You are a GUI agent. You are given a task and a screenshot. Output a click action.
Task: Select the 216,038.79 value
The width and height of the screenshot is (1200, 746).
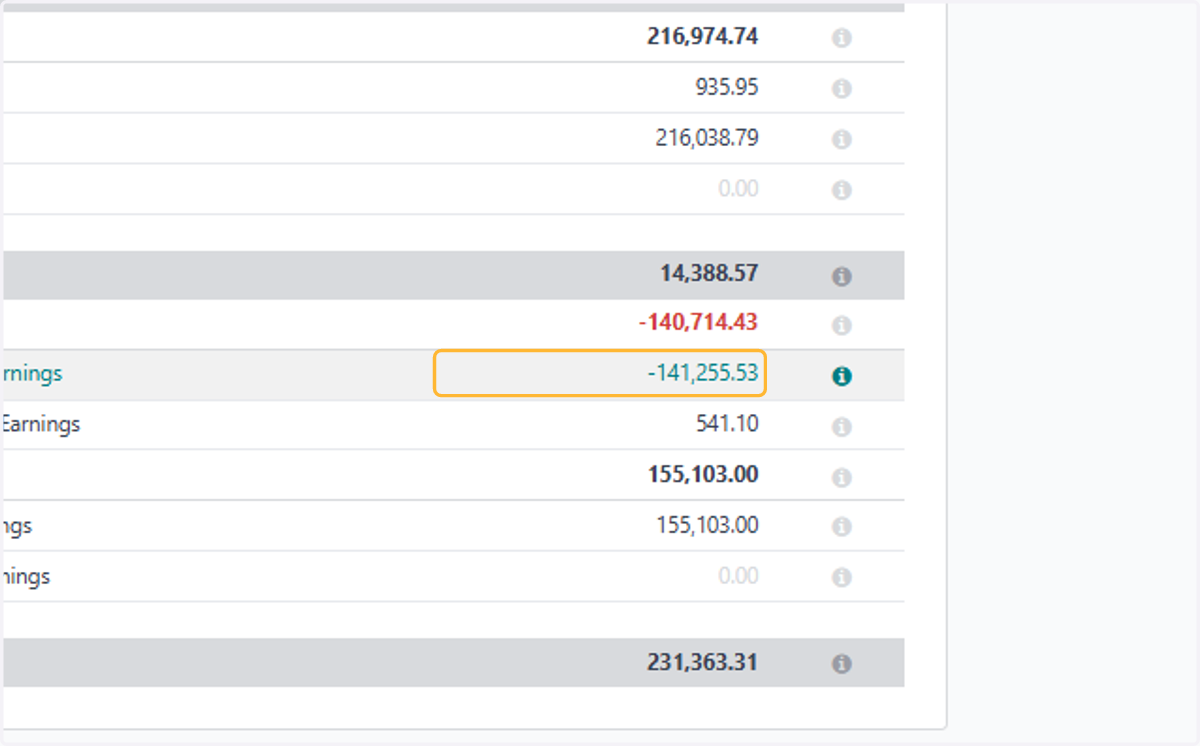click(707, 137)
